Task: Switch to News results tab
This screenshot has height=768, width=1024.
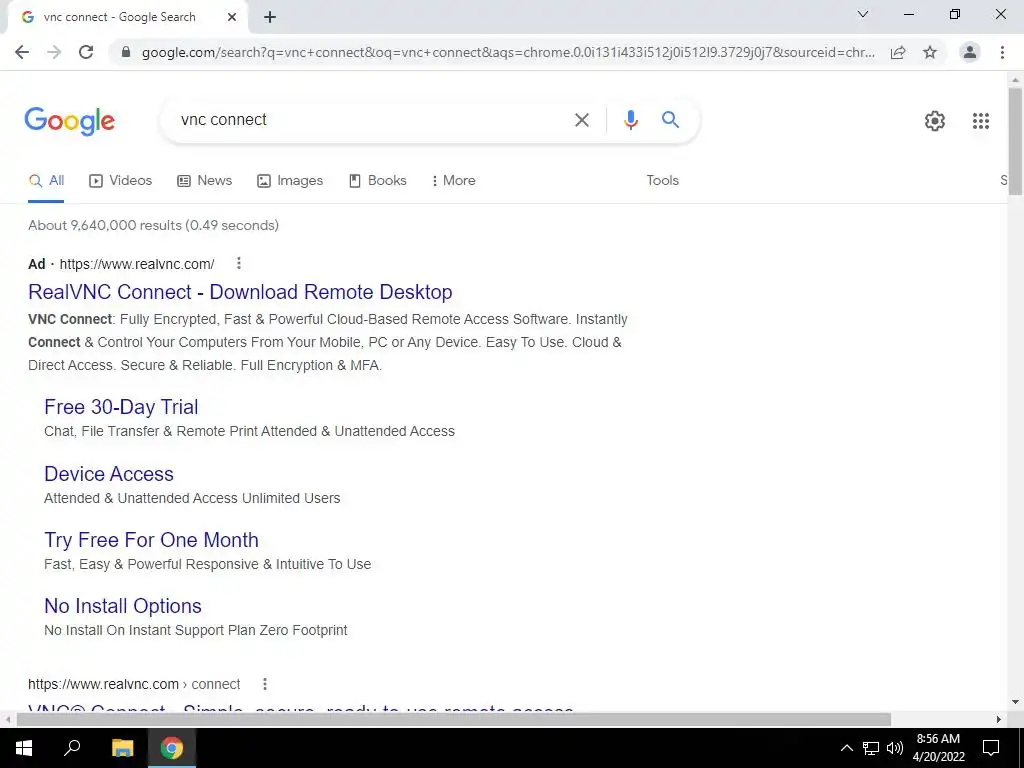Action: [204, 181]
